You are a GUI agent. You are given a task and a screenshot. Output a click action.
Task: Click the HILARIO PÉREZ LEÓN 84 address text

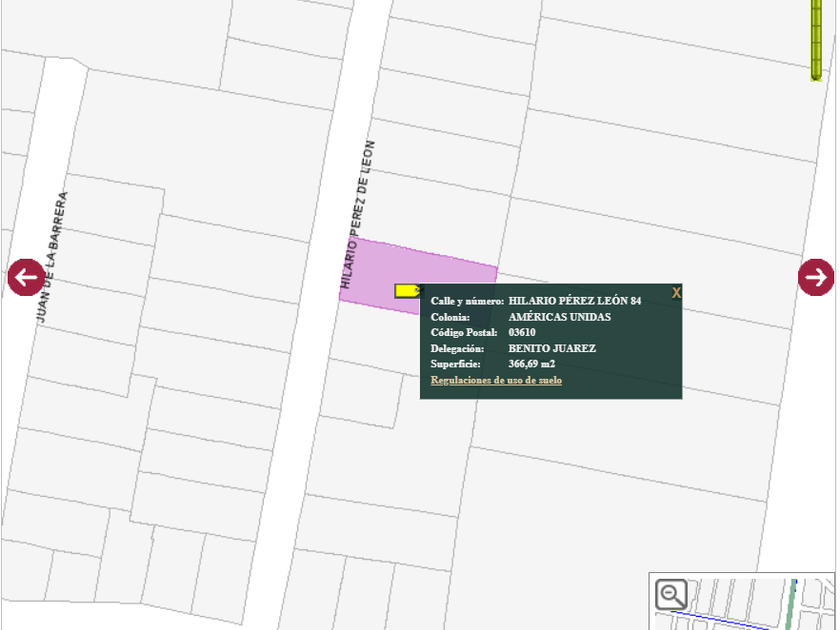574,301
